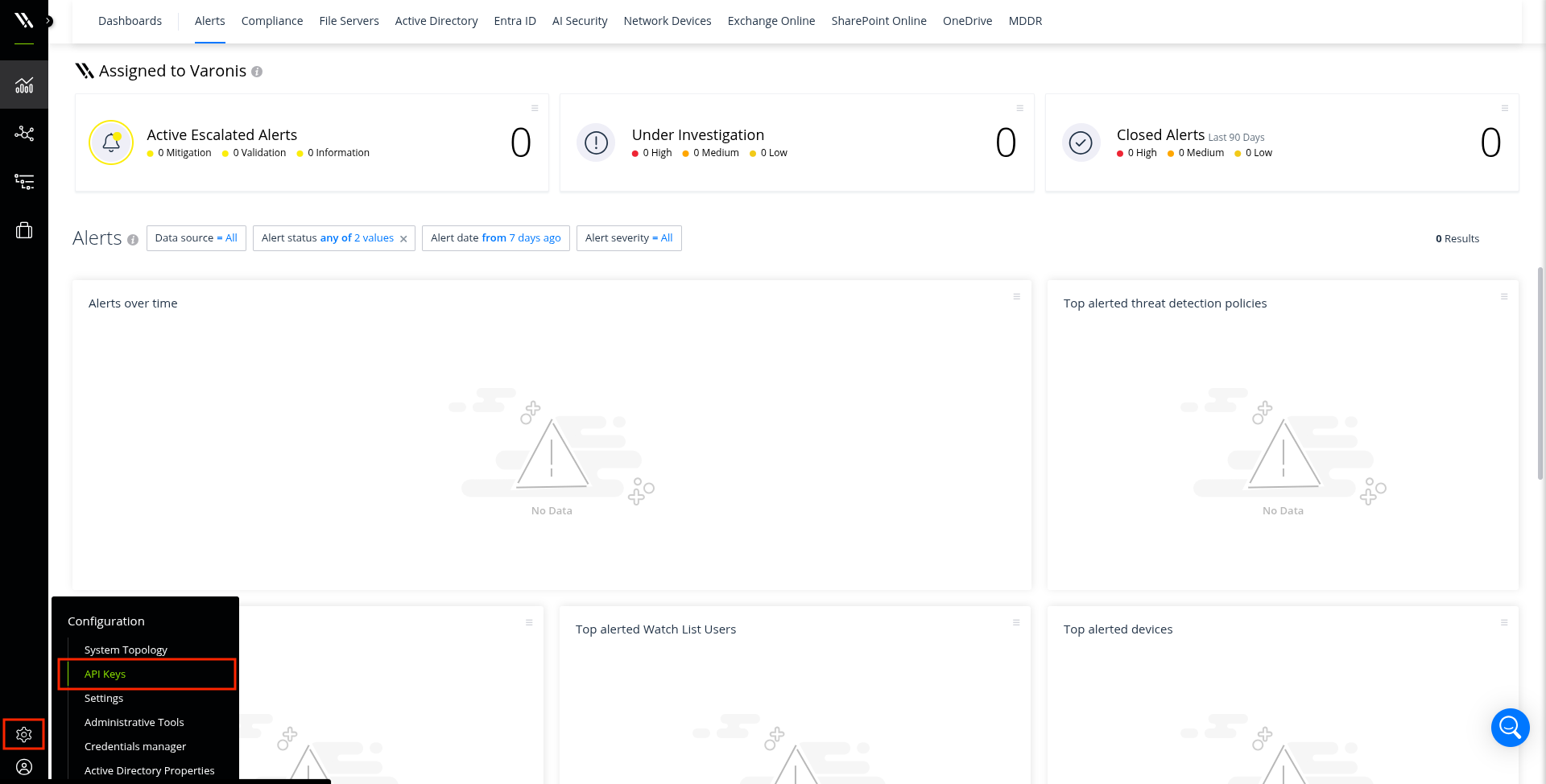Viewport: 1546px width, 784px height.
Task: Remove the Alert status filter
Action: 403,239
